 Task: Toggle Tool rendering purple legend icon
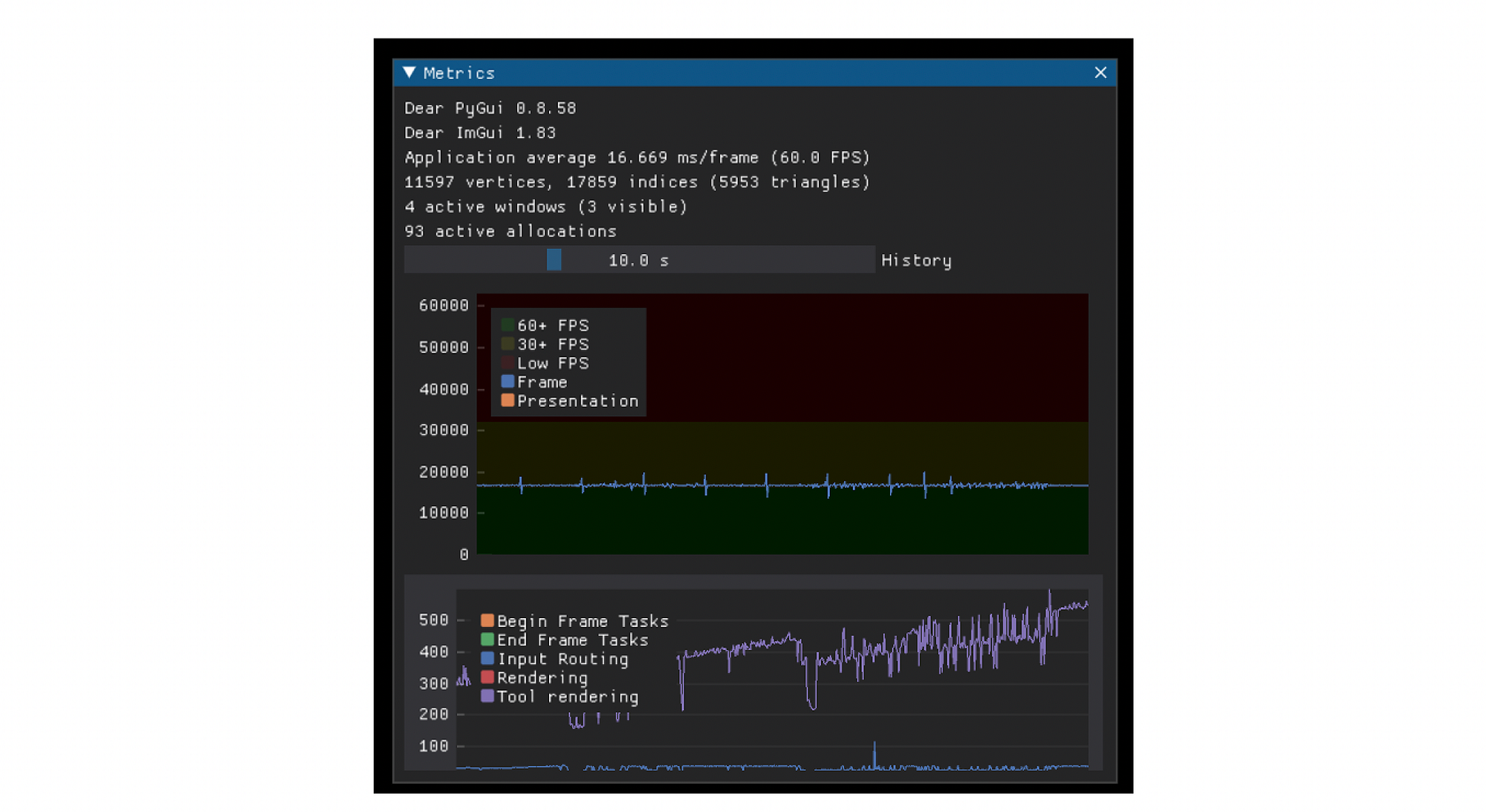487,696
